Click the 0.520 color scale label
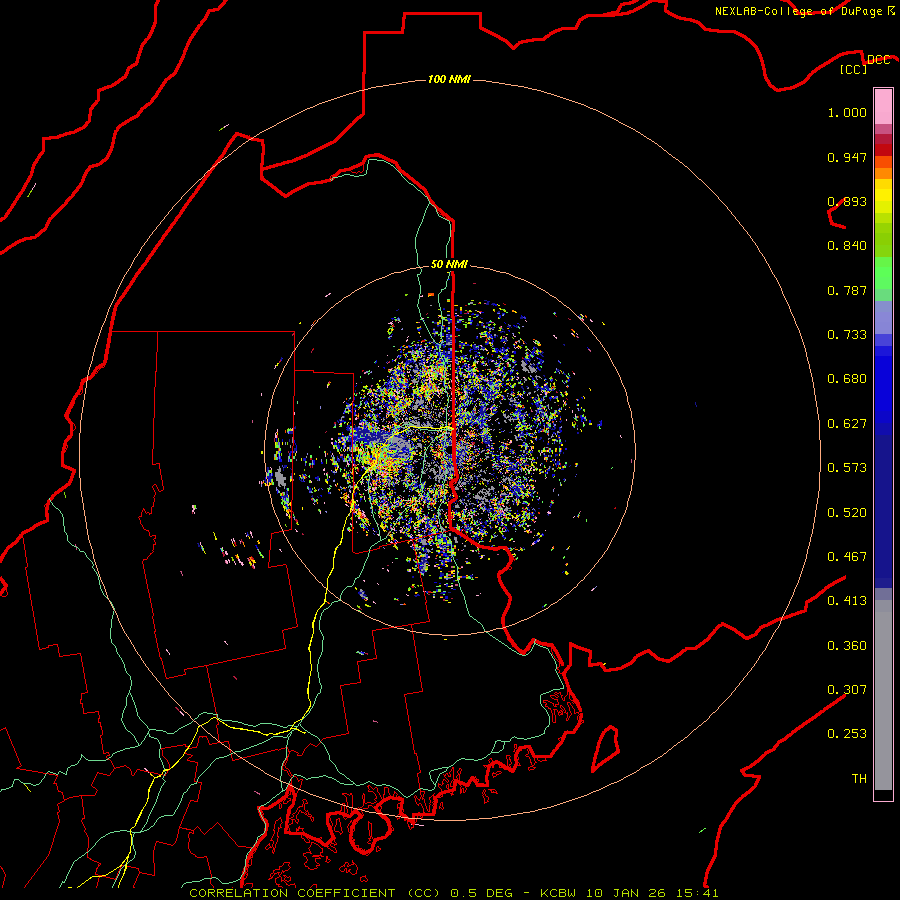The height and width of the screenshot is (900, 900). pos(847,513)
